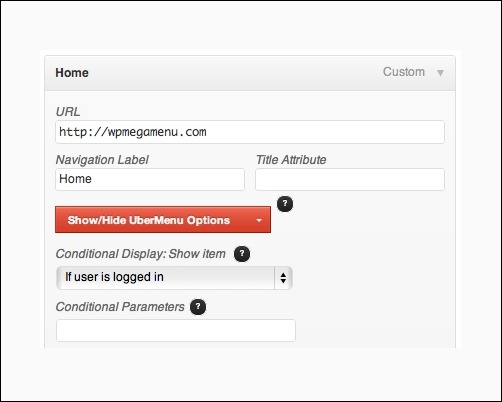
Task: Open help icon beside Show/Hide UberMenu Options button
Action: [x=285, y=204]
